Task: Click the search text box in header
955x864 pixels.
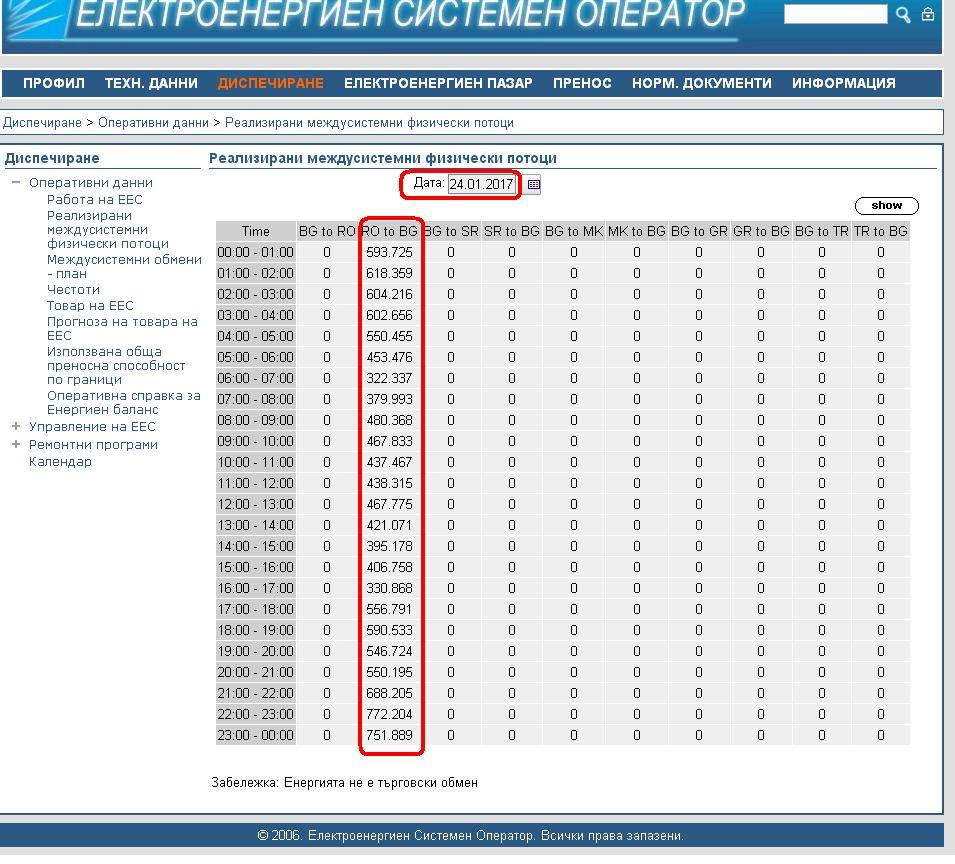Action: click(x=835, y=14)
